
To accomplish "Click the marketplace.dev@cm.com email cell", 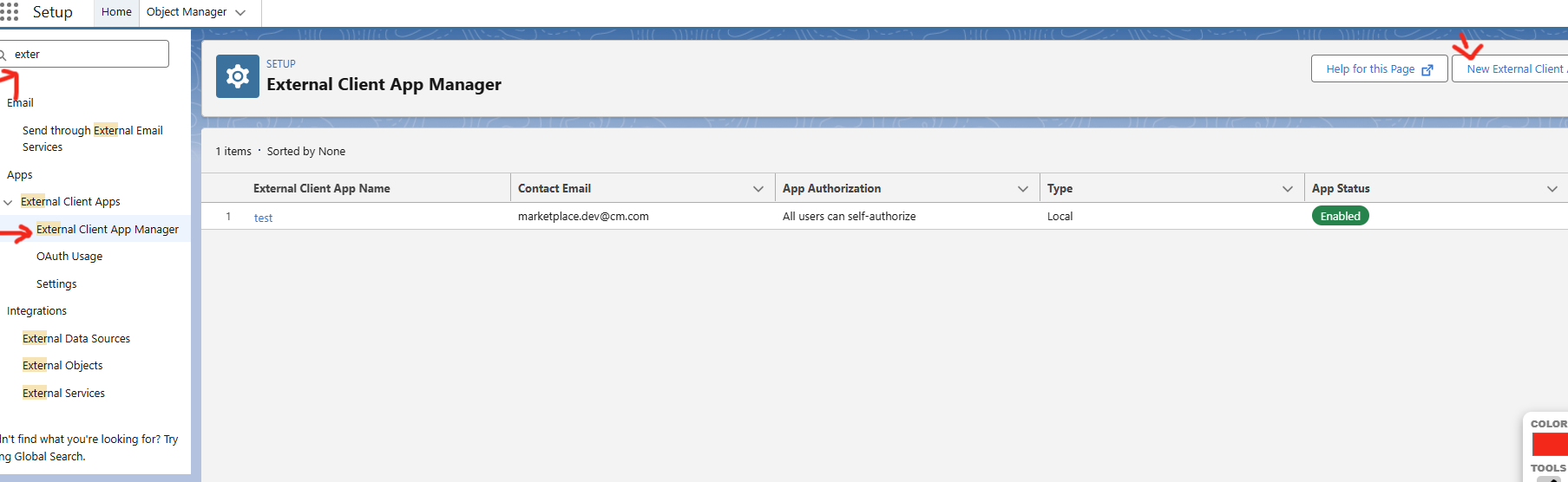I will pos(583,217).
